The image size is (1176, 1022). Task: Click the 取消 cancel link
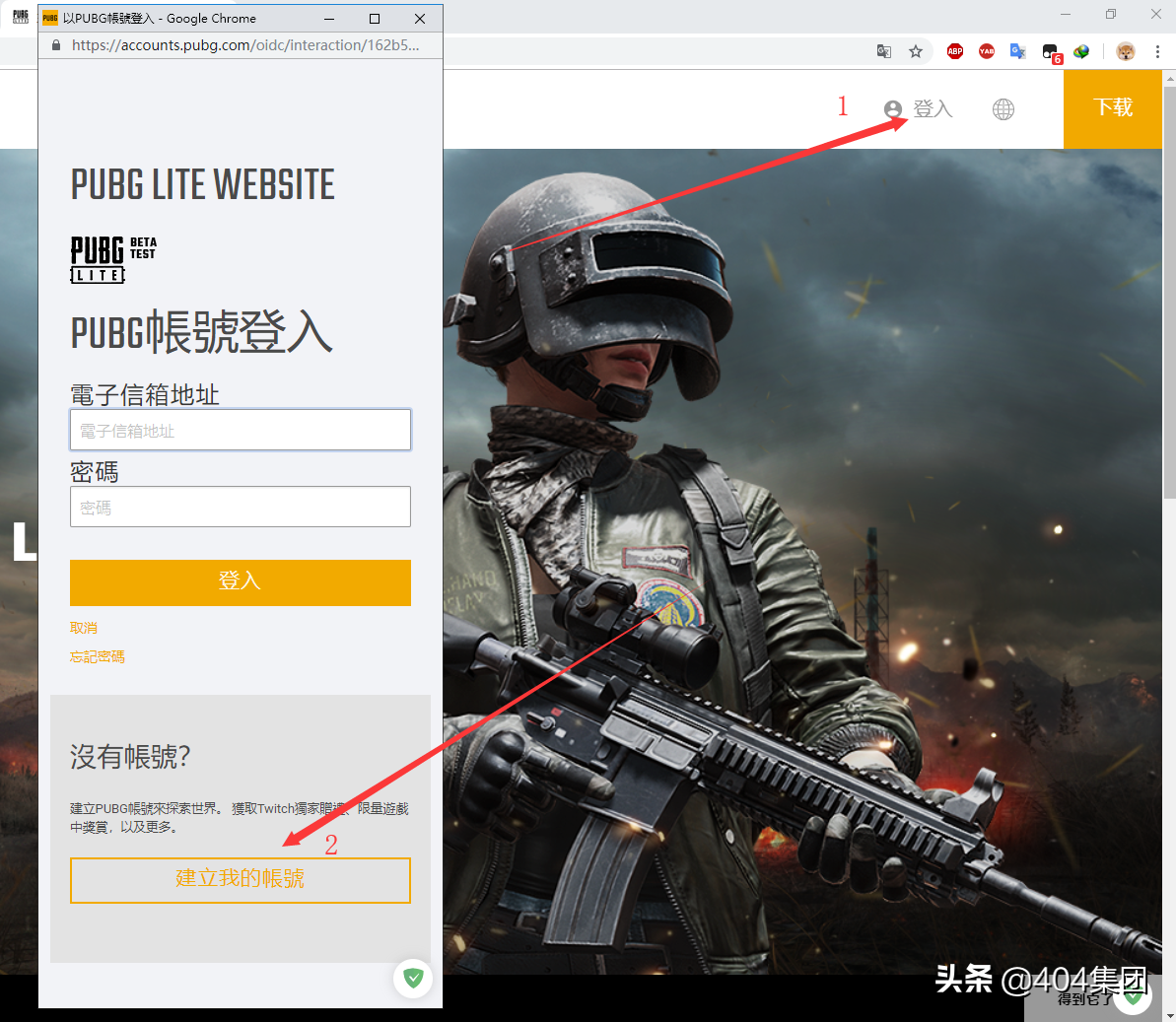[83, 628]
